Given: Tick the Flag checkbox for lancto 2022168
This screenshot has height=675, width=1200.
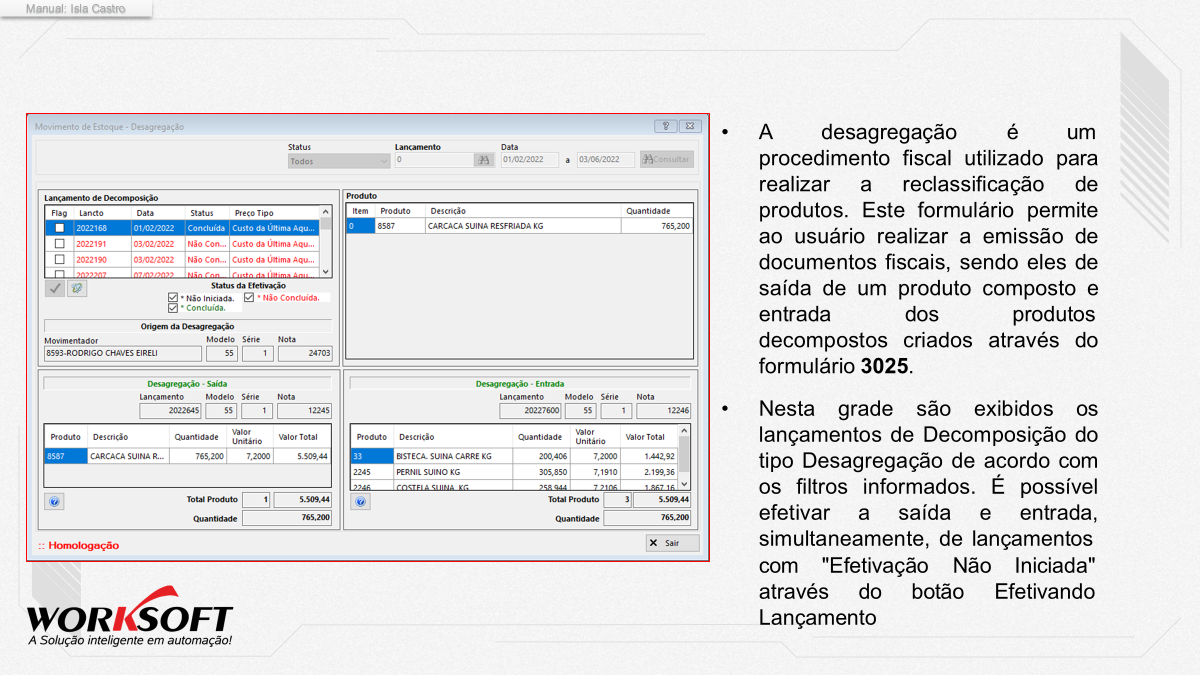Looking at the screenshot, I should (x=59, y=228).
